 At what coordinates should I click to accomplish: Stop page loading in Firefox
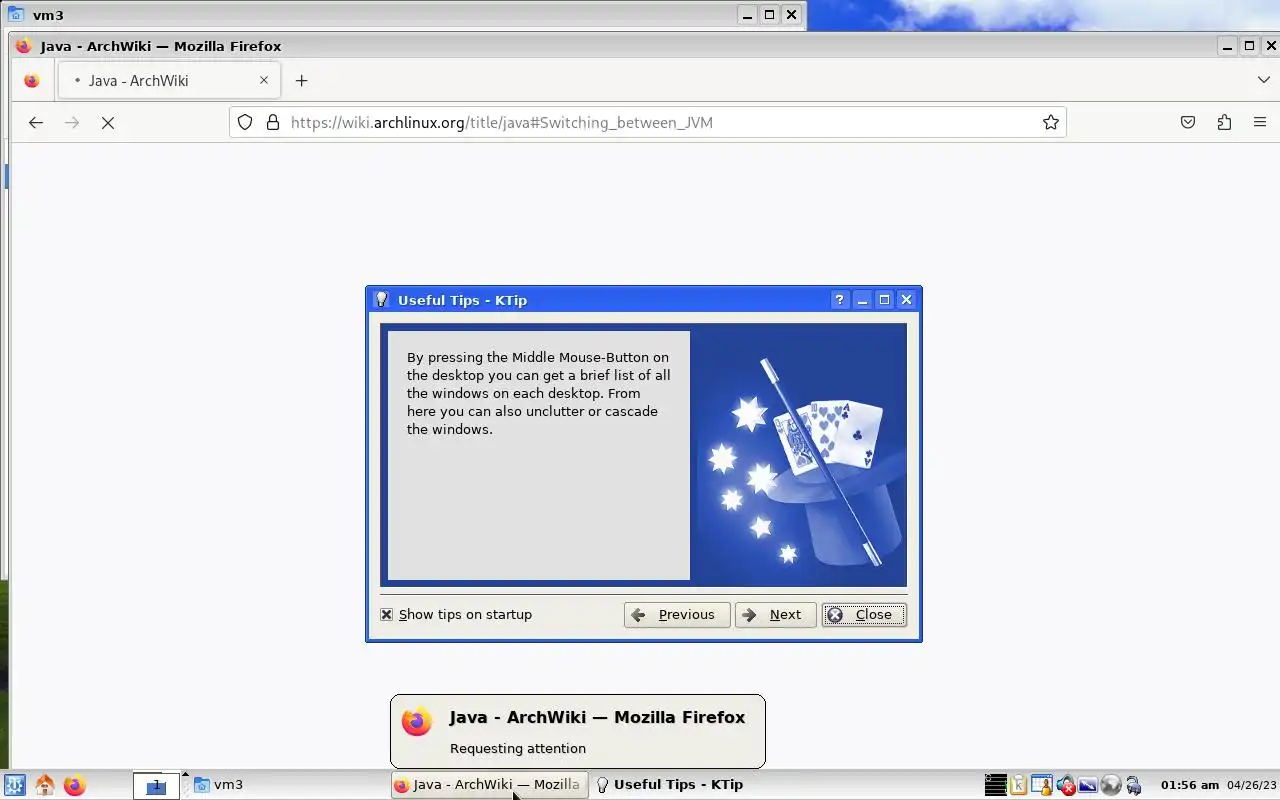(108, 122)
